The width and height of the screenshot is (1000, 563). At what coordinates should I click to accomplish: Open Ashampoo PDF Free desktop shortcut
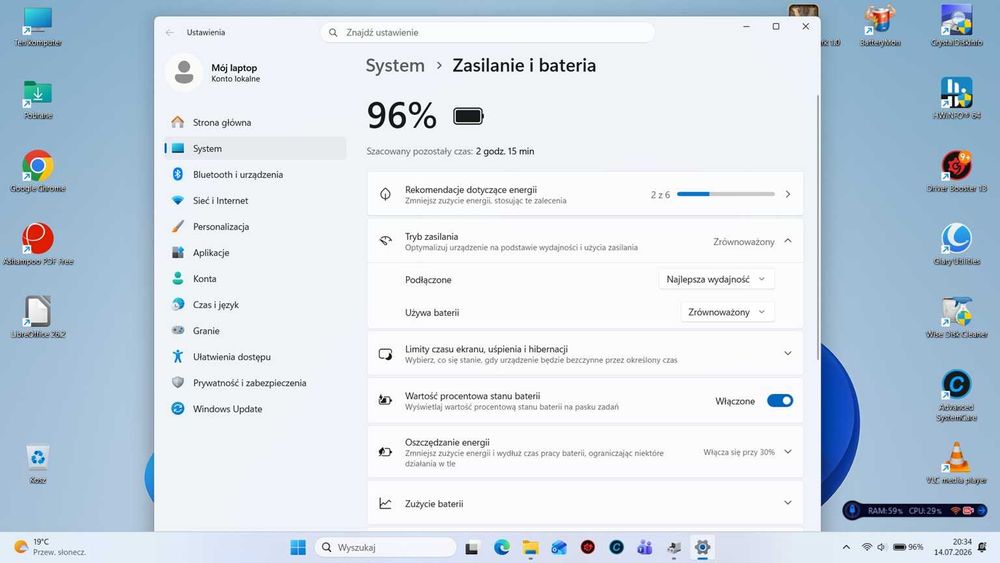tap(38, 244)
